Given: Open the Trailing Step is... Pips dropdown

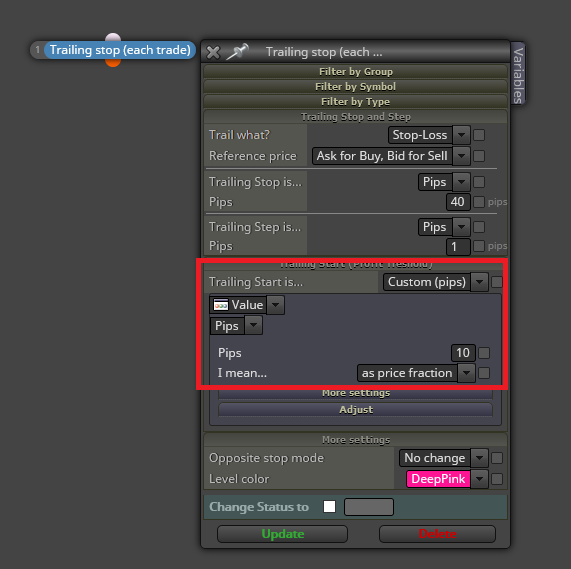Looking at the screenshot, I should point(444,227).
